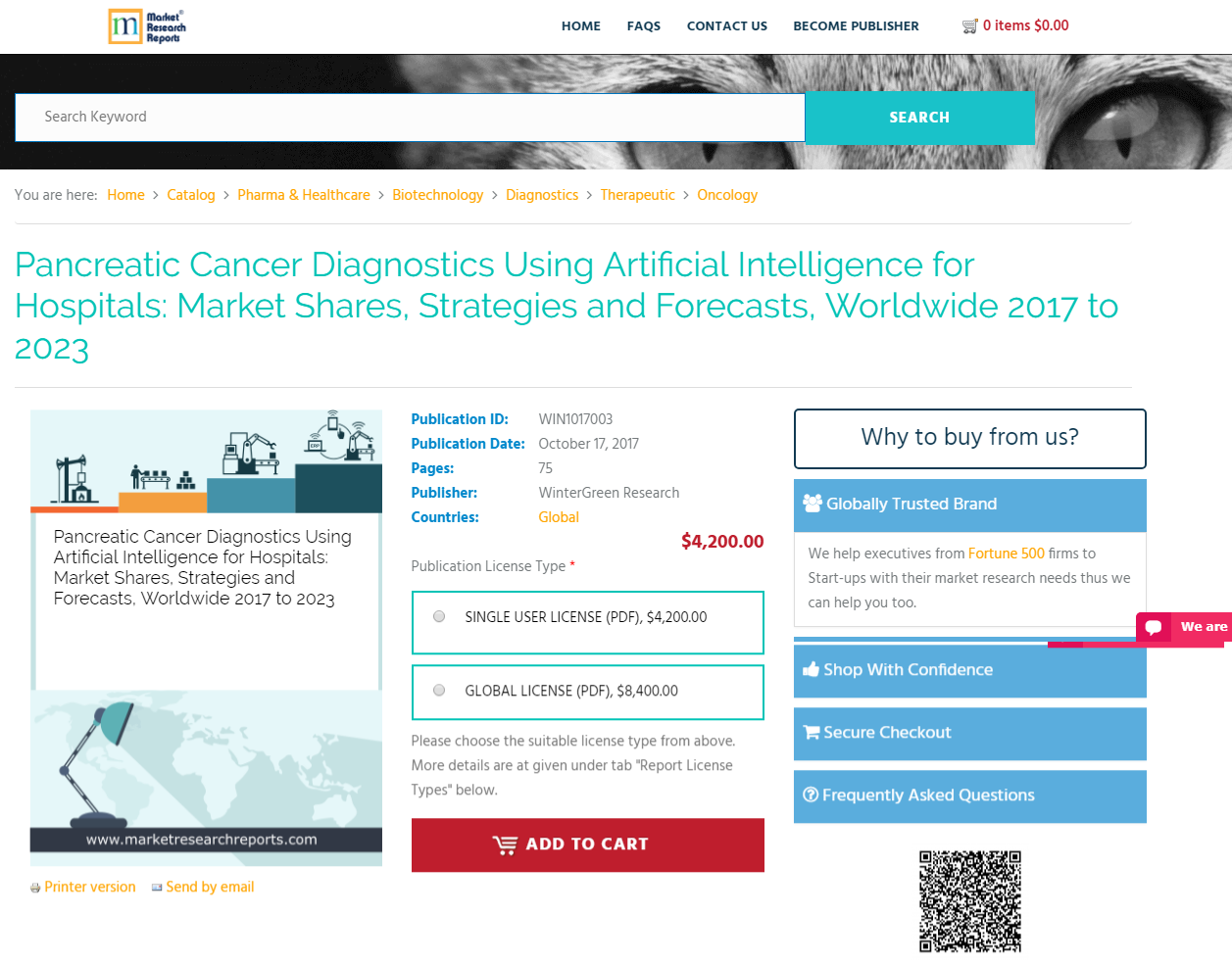The height and width of the screenshot is (963, 1232).
Task: Click the envelope icon beside Send by email
Action: 157,888
